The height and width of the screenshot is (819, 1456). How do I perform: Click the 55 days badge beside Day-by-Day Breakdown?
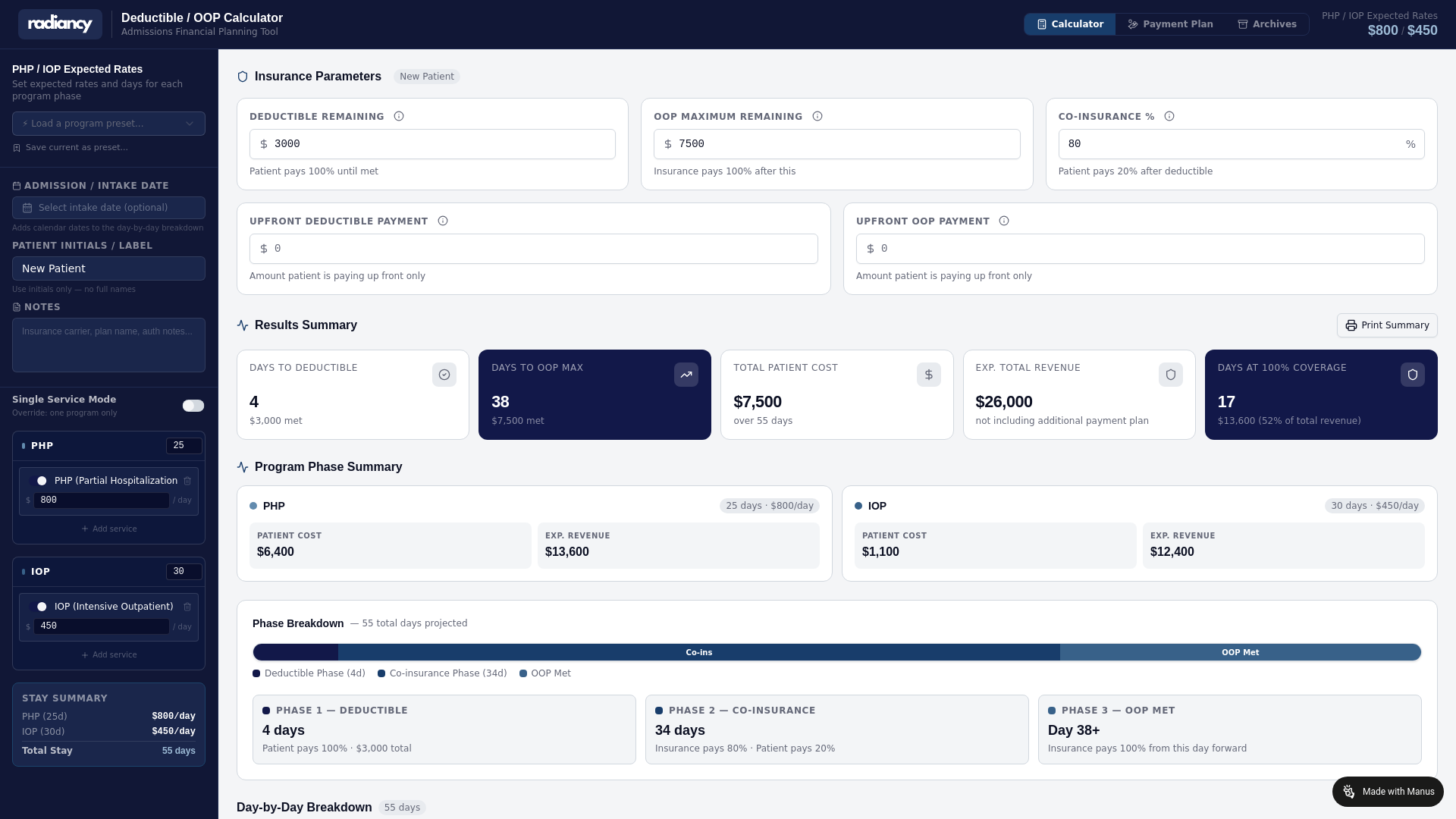[x=402, y=808]
